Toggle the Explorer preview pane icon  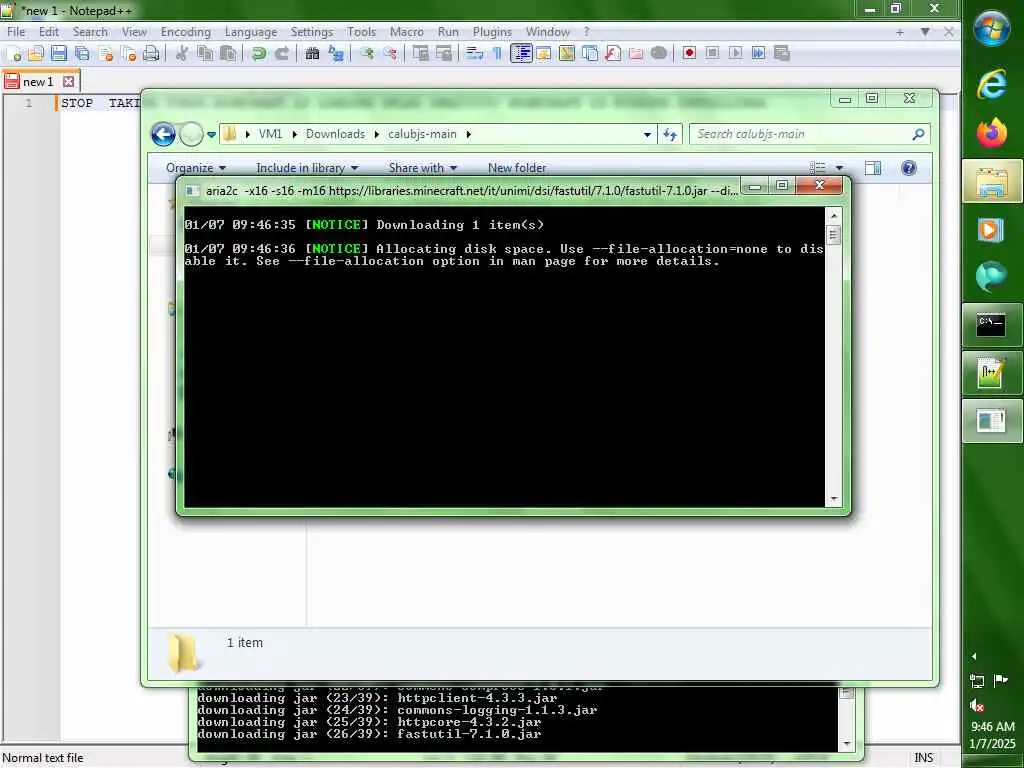(873, 168)
